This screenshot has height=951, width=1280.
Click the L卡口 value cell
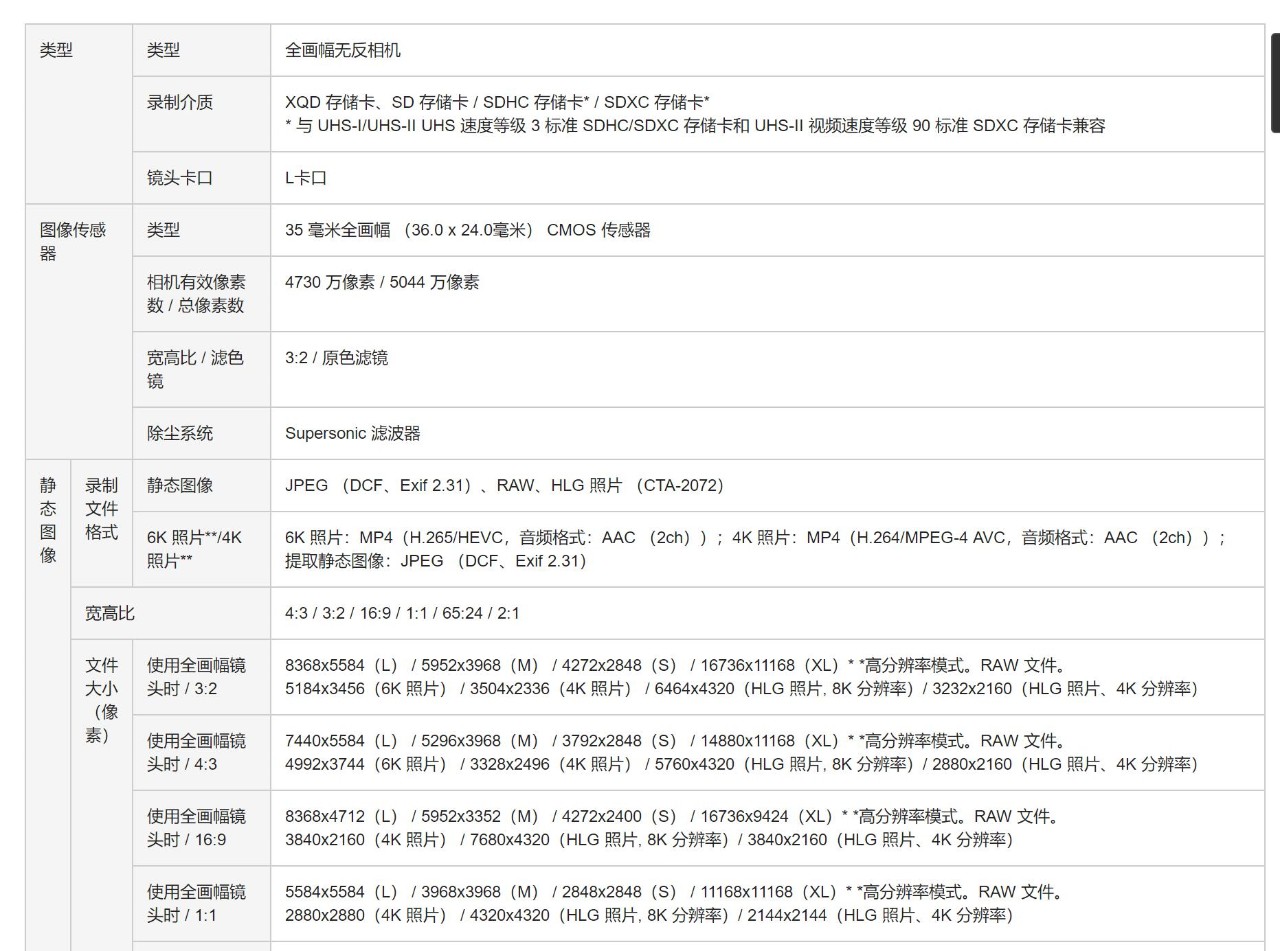[306, 178]
